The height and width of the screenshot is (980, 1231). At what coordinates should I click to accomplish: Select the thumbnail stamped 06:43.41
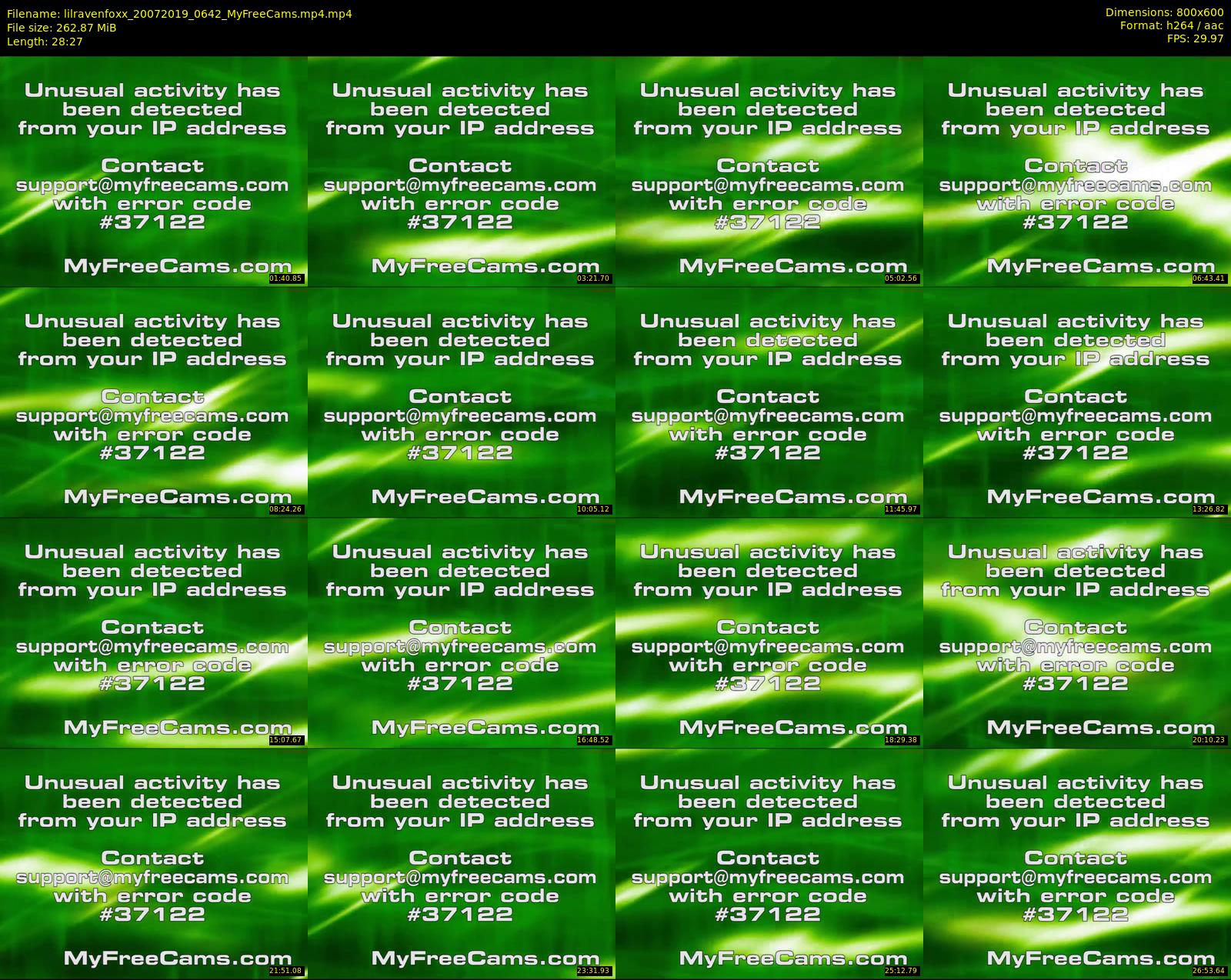(1077, 171)
